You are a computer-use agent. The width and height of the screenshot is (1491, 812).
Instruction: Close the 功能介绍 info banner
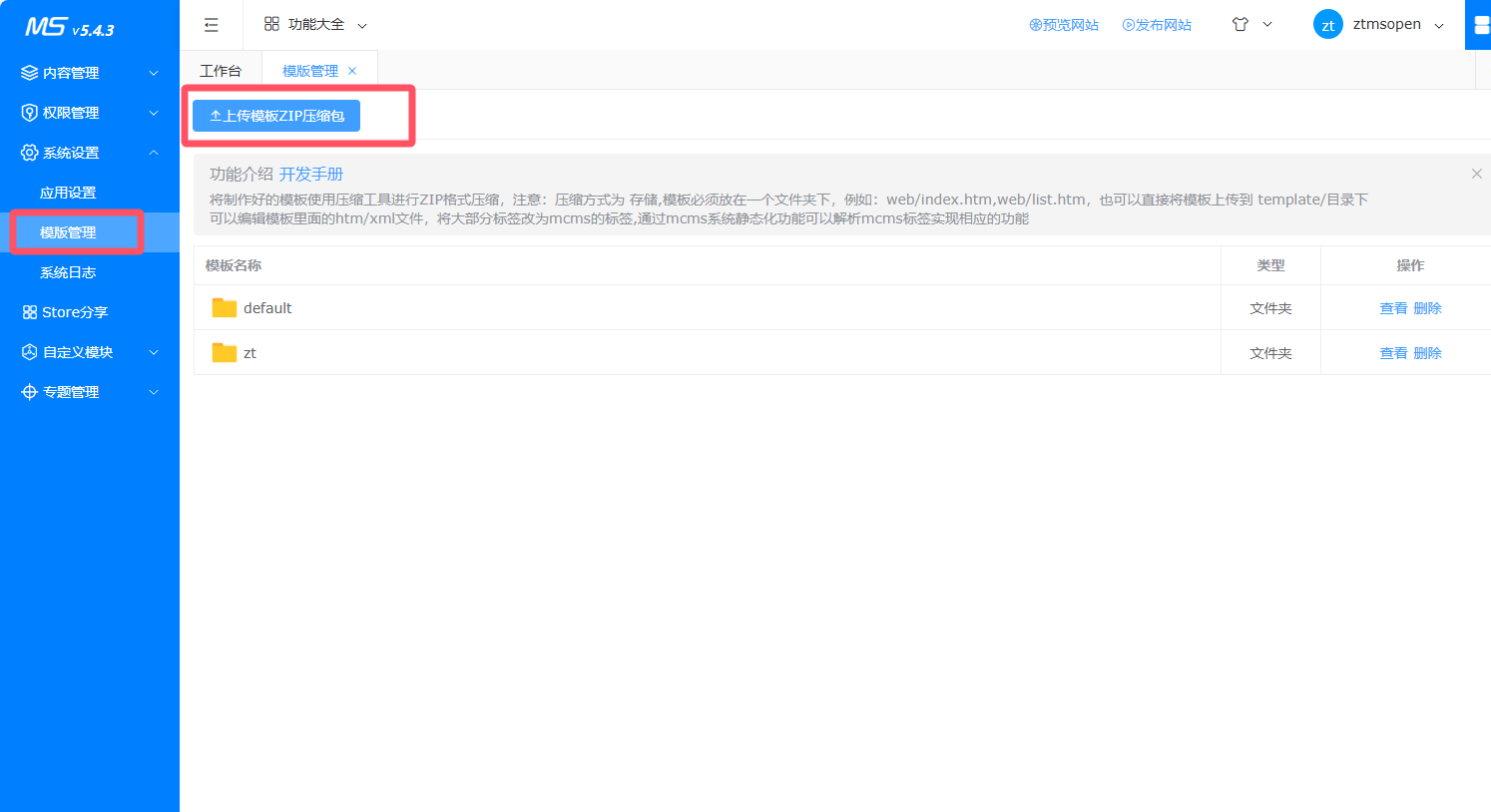[x=1476, y=174]
